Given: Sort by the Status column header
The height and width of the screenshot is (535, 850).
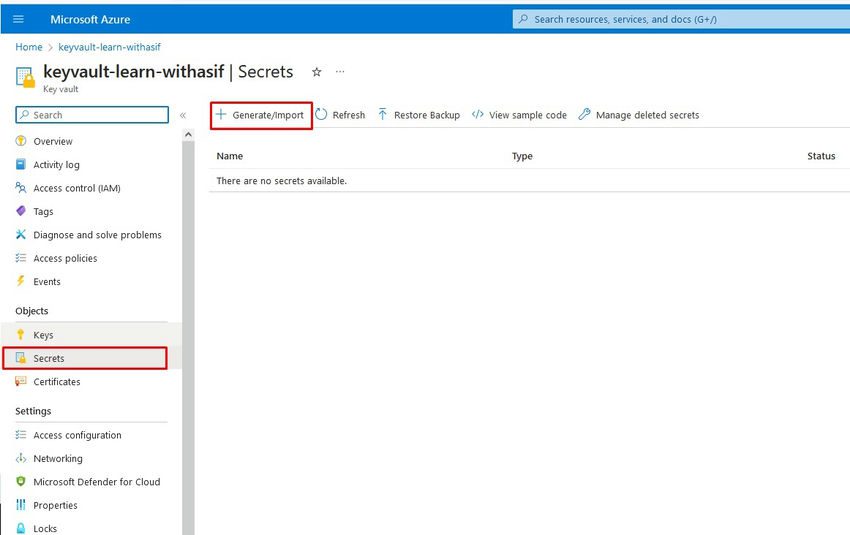Looking at the screenshot, I should [821, 156].
